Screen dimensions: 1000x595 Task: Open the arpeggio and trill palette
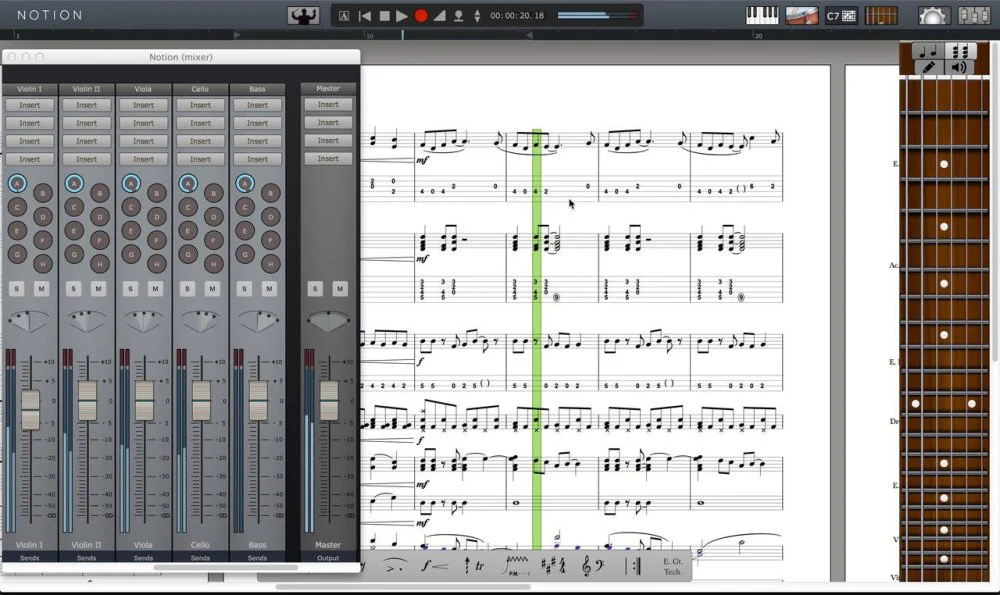[x=473, y=565]
